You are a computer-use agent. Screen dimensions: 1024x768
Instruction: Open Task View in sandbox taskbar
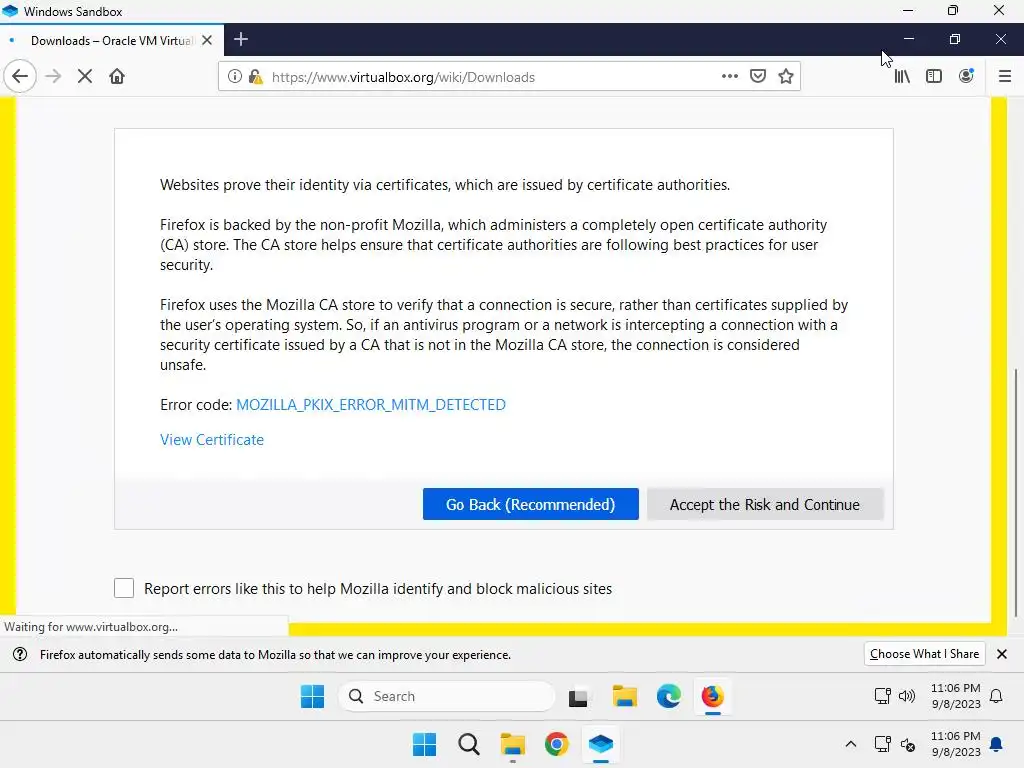click(x=578, y=697)
